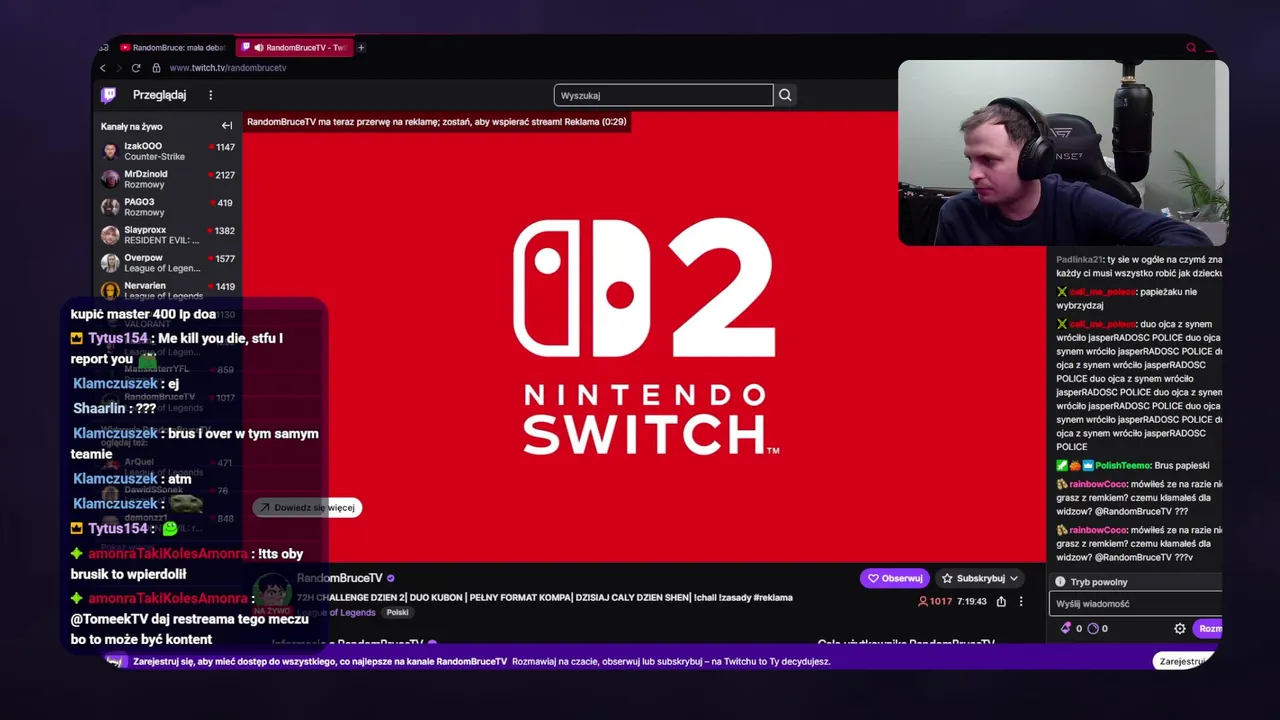Share the stream via share icon
This screenshot has height=720, width=1280.
click(x=1001, y=601)
